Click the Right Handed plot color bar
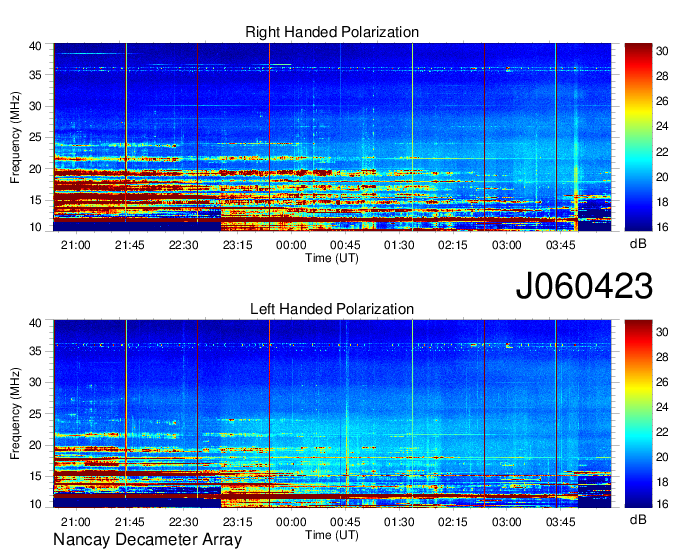This screenshot has width=680, height=552. pyautogui.click(x=638, y=137)
